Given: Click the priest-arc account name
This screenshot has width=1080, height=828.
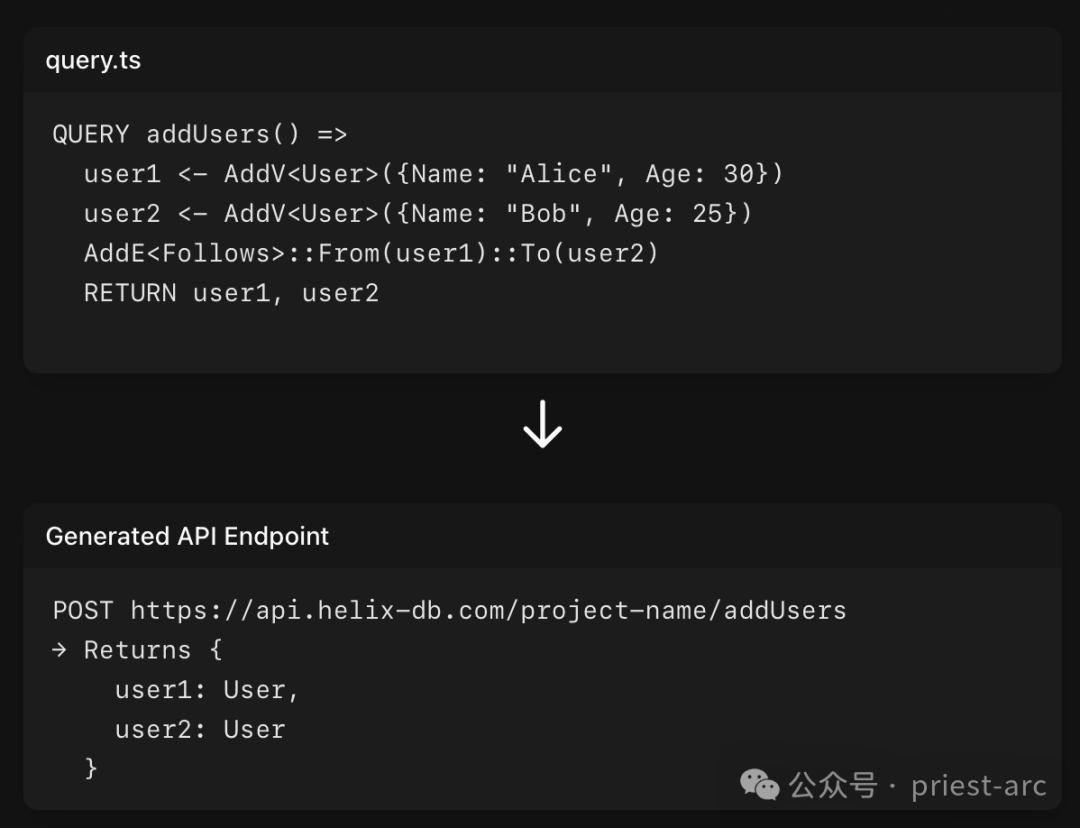Looking at the screenshot, I should 978,786.
